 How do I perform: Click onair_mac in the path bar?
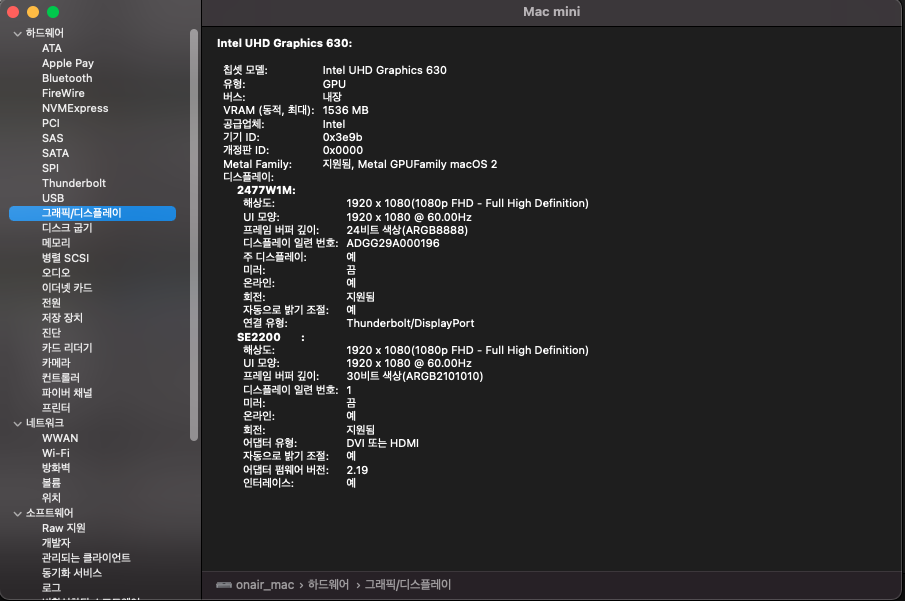[x=265, y=585]
